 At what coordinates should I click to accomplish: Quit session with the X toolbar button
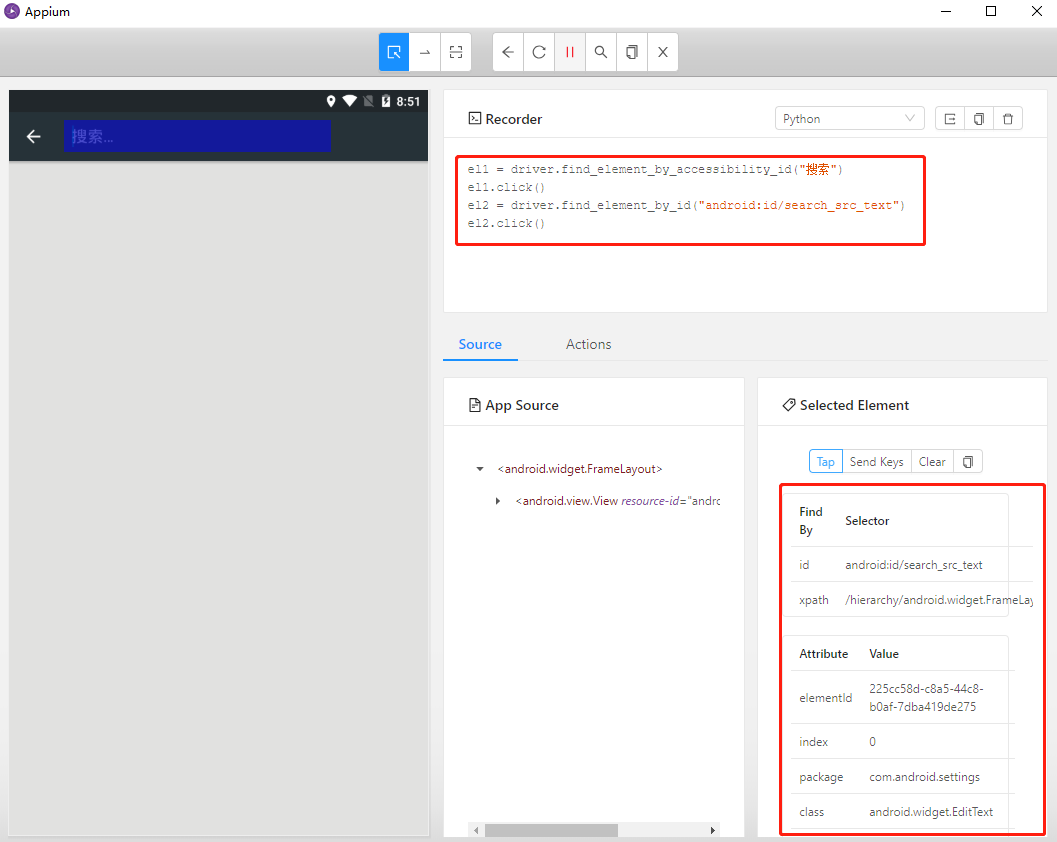(x=663, y=52)
